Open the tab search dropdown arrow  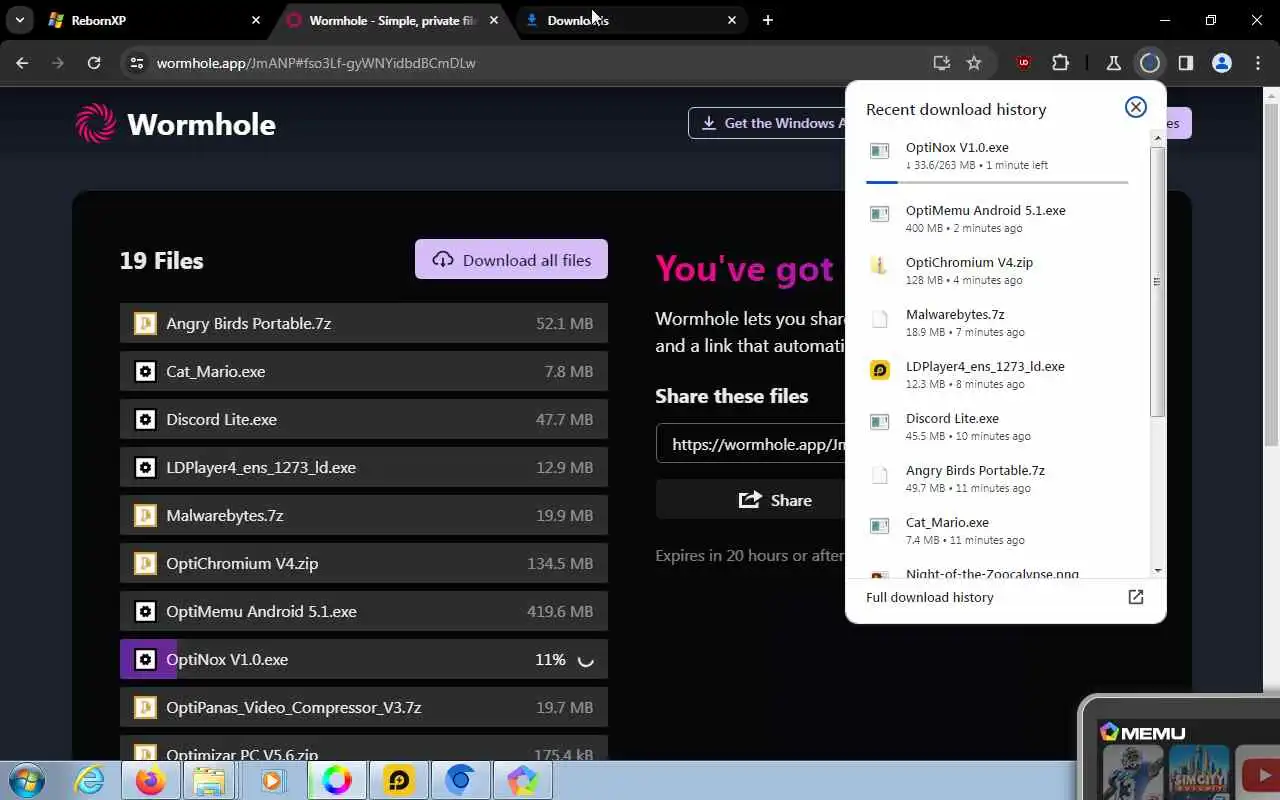coord(20,20)
